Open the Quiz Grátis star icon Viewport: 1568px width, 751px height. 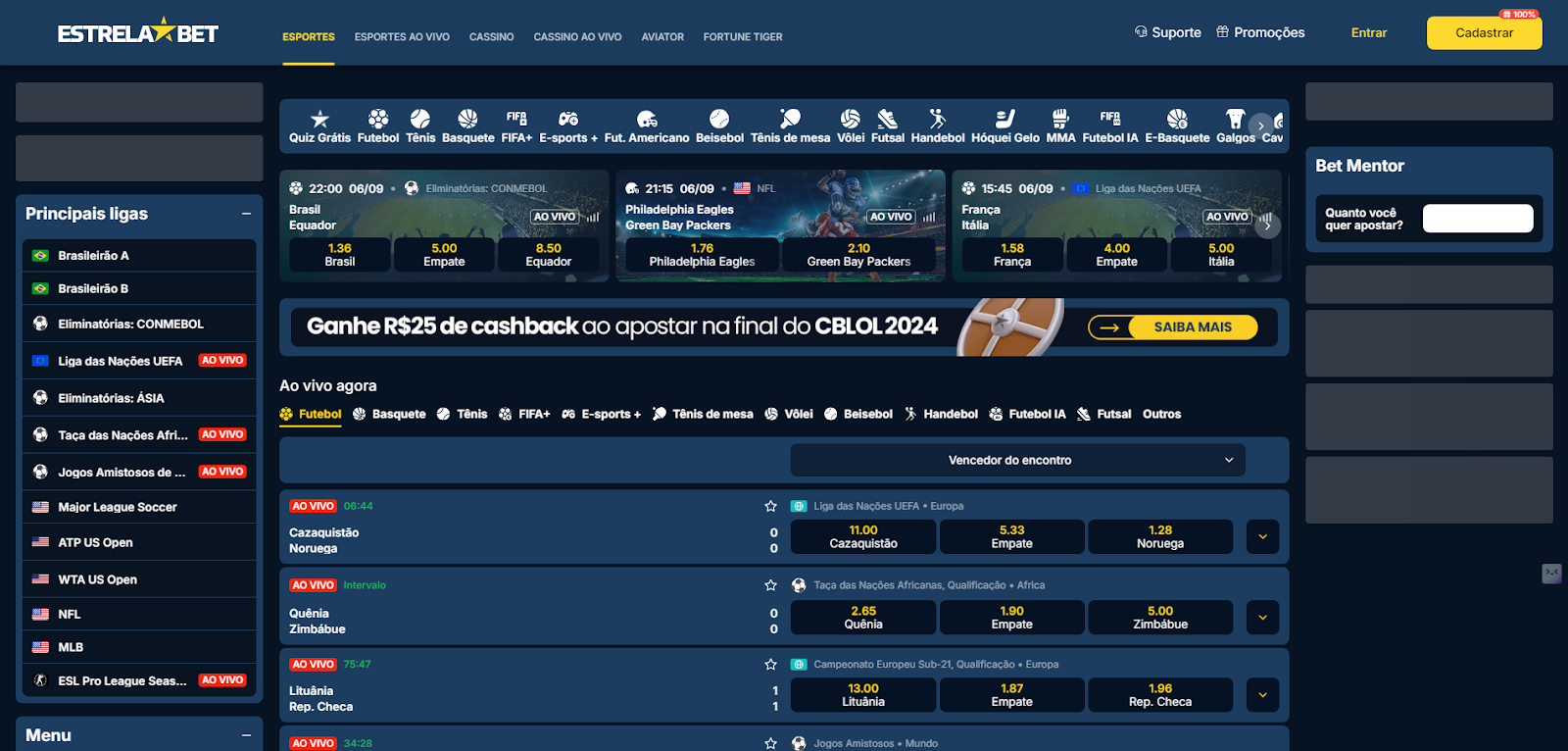[x=319, y=120]
